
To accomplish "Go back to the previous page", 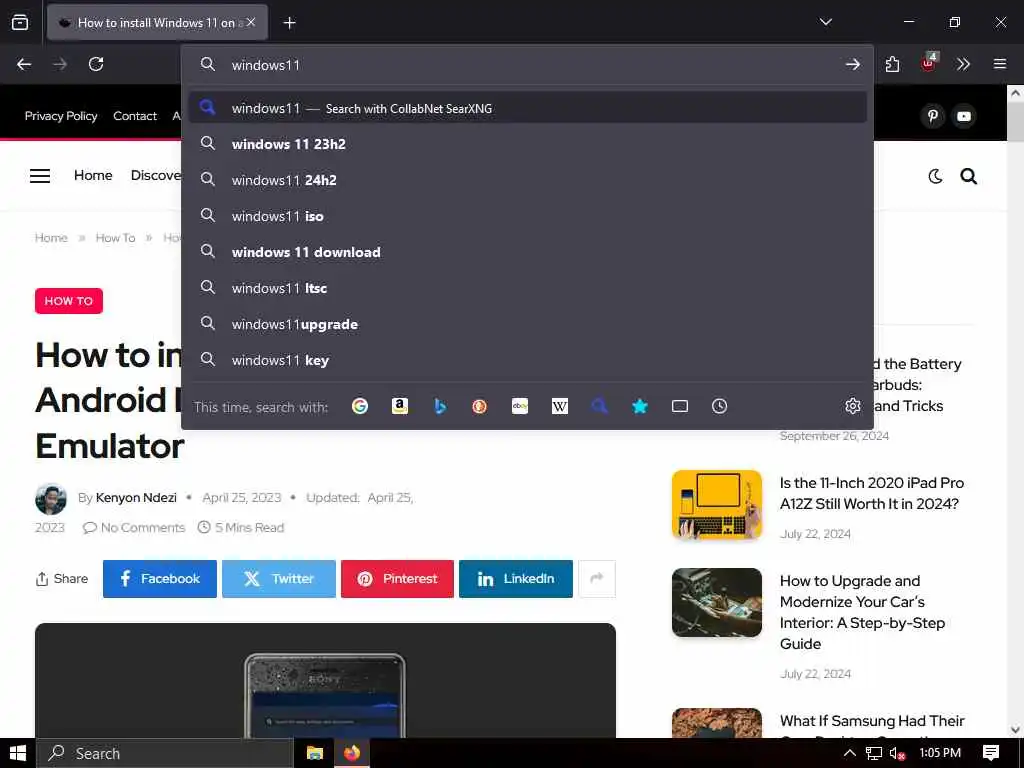I will click(x=24, y=64).
